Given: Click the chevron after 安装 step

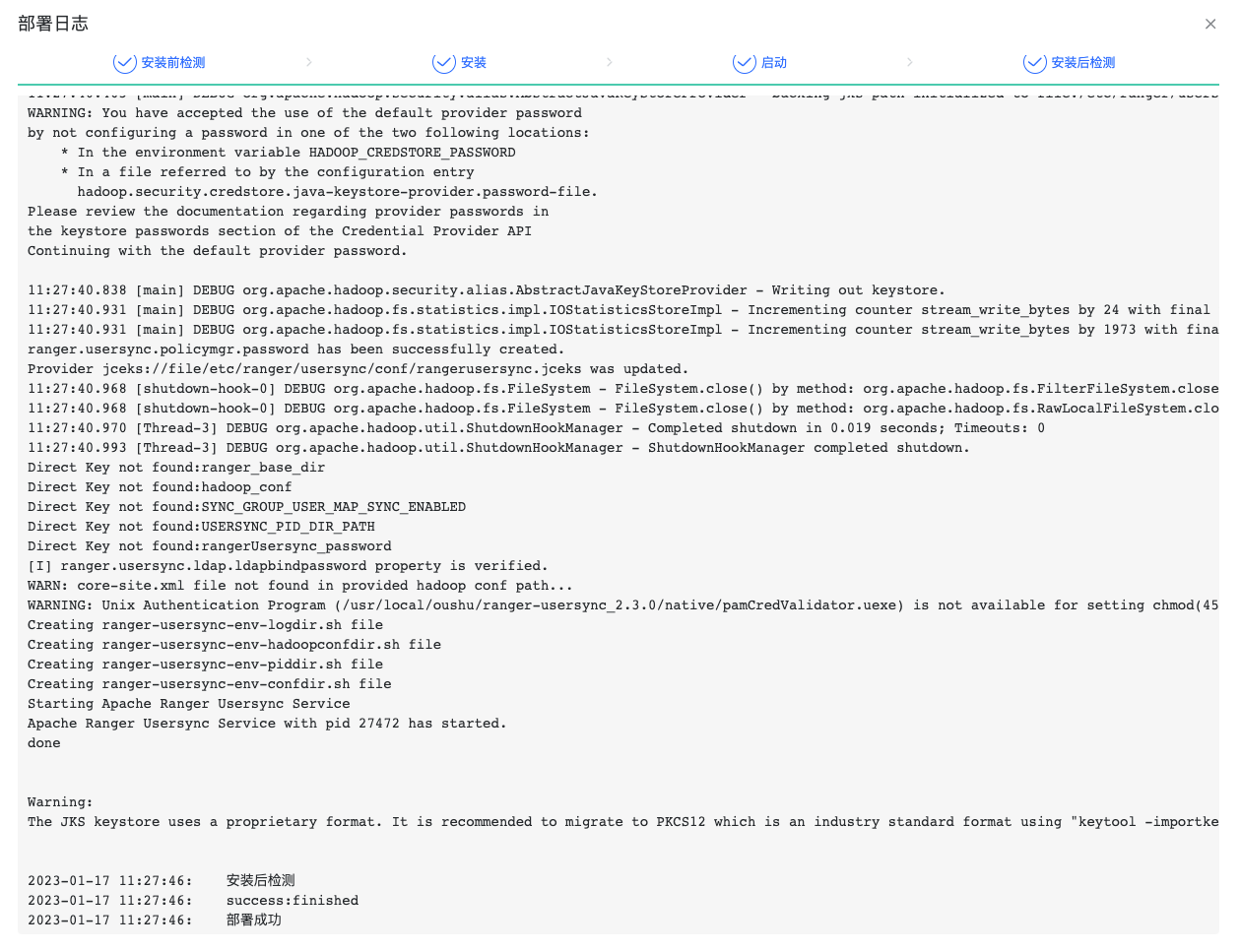Looking at the screenshot, I should pos(610,62).
